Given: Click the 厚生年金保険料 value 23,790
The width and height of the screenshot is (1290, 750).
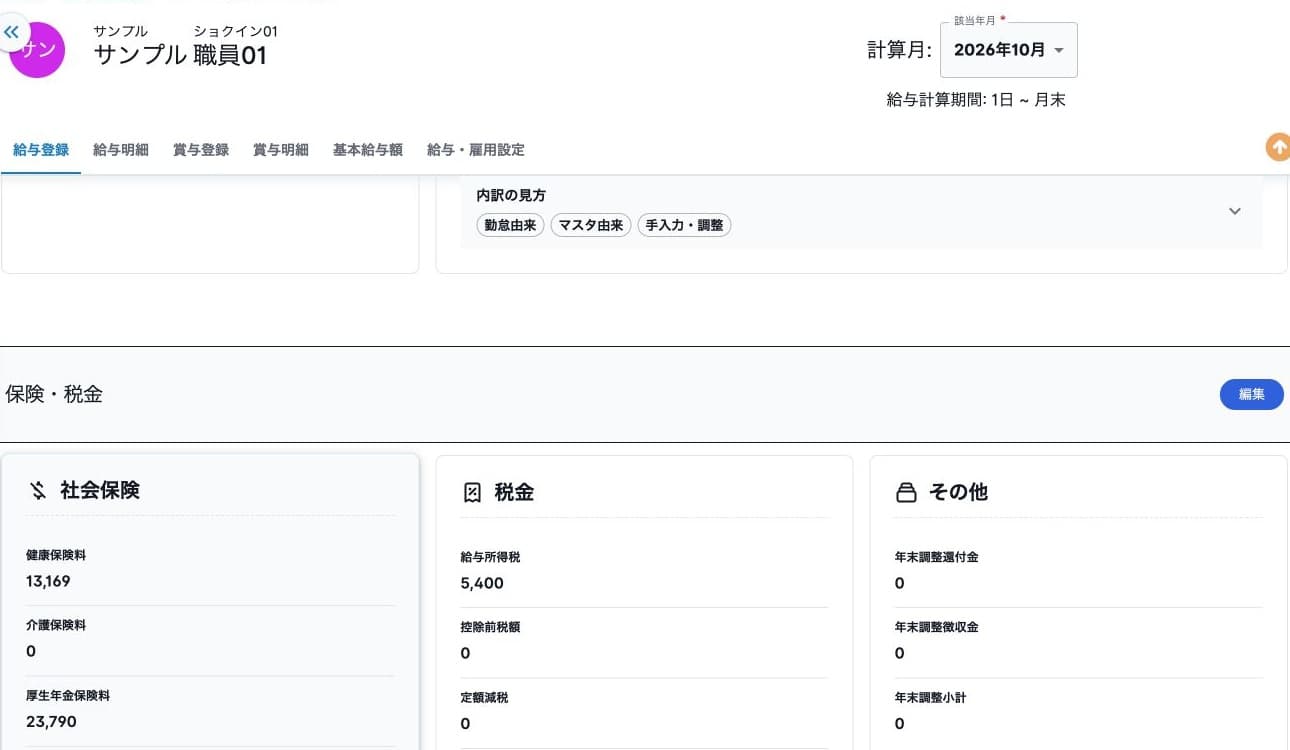Looking at the screenshot, I should point(52,721).
